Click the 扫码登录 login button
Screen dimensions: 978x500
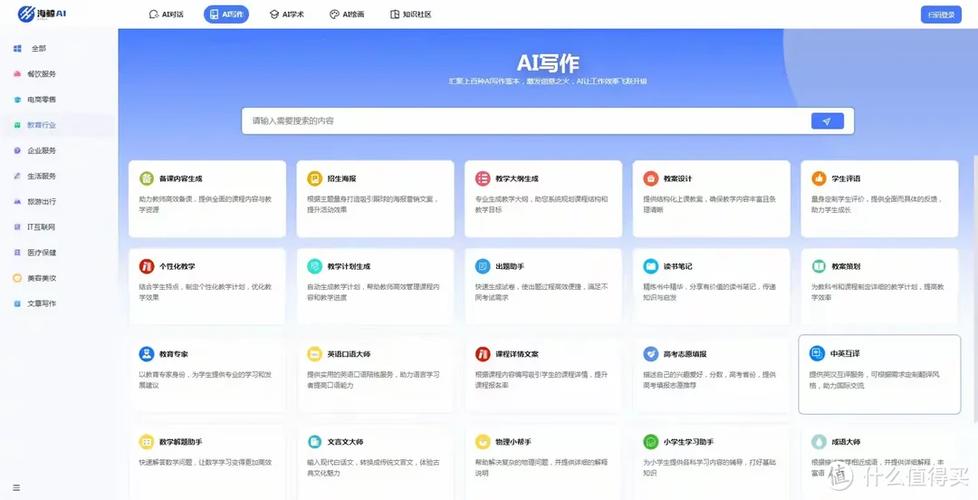point(941,14)
